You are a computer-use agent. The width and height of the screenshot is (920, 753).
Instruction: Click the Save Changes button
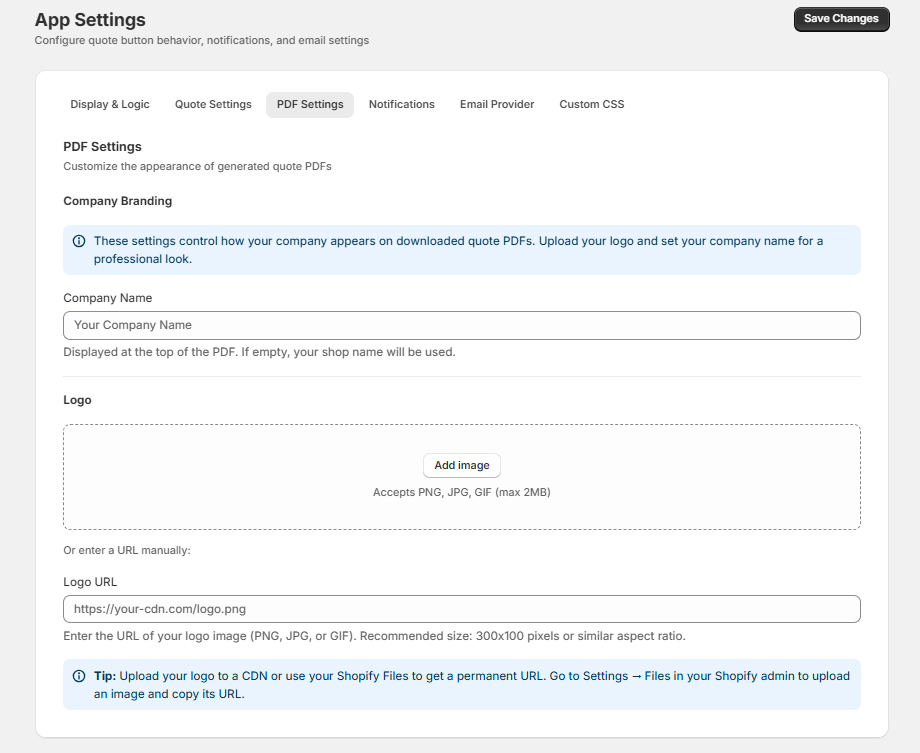pos(841,19)
